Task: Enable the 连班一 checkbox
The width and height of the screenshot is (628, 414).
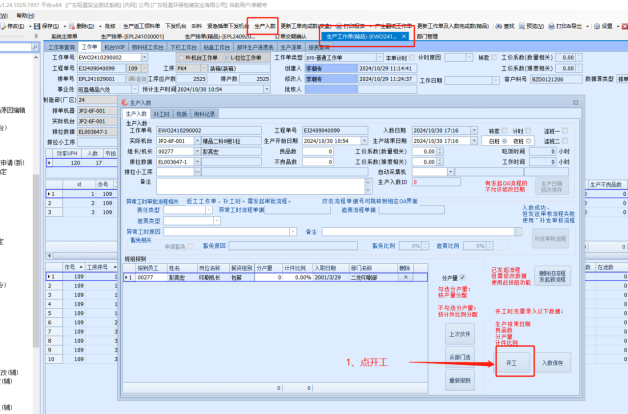Action: 565,131
